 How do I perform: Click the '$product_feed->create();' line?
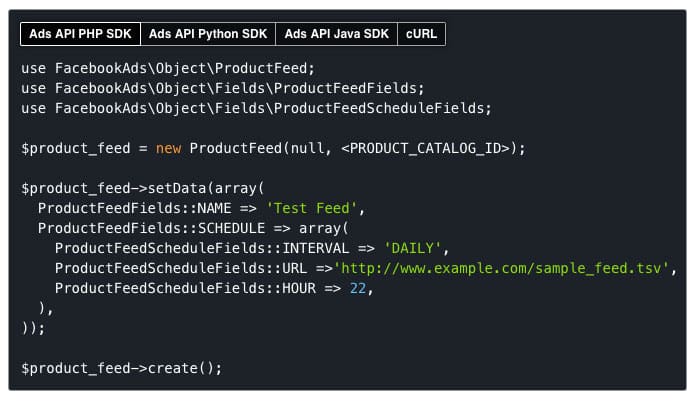(122, 368)
